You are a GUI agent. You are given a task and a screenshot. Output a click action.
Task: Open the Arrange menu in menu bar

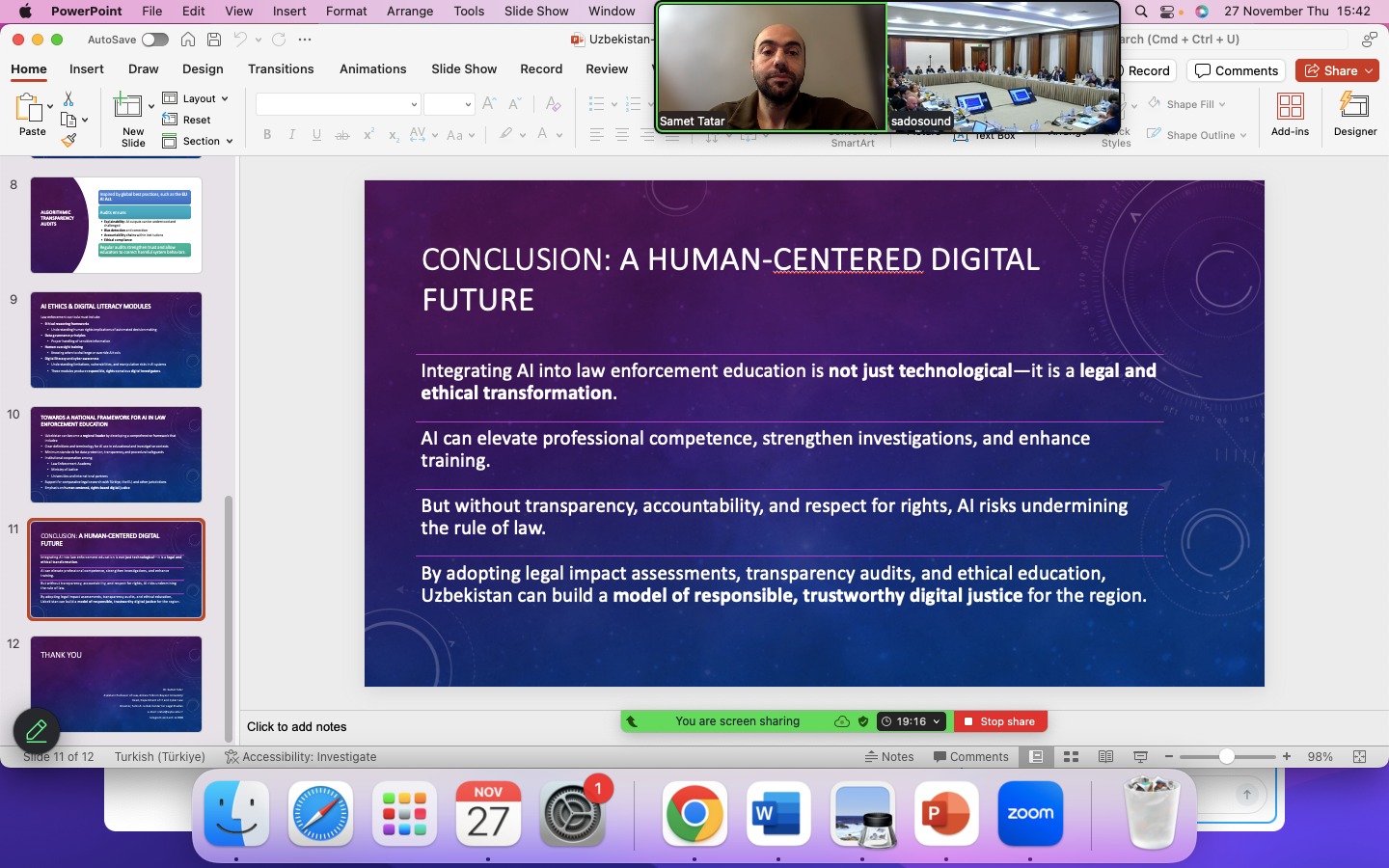click(x=410, y=12)
